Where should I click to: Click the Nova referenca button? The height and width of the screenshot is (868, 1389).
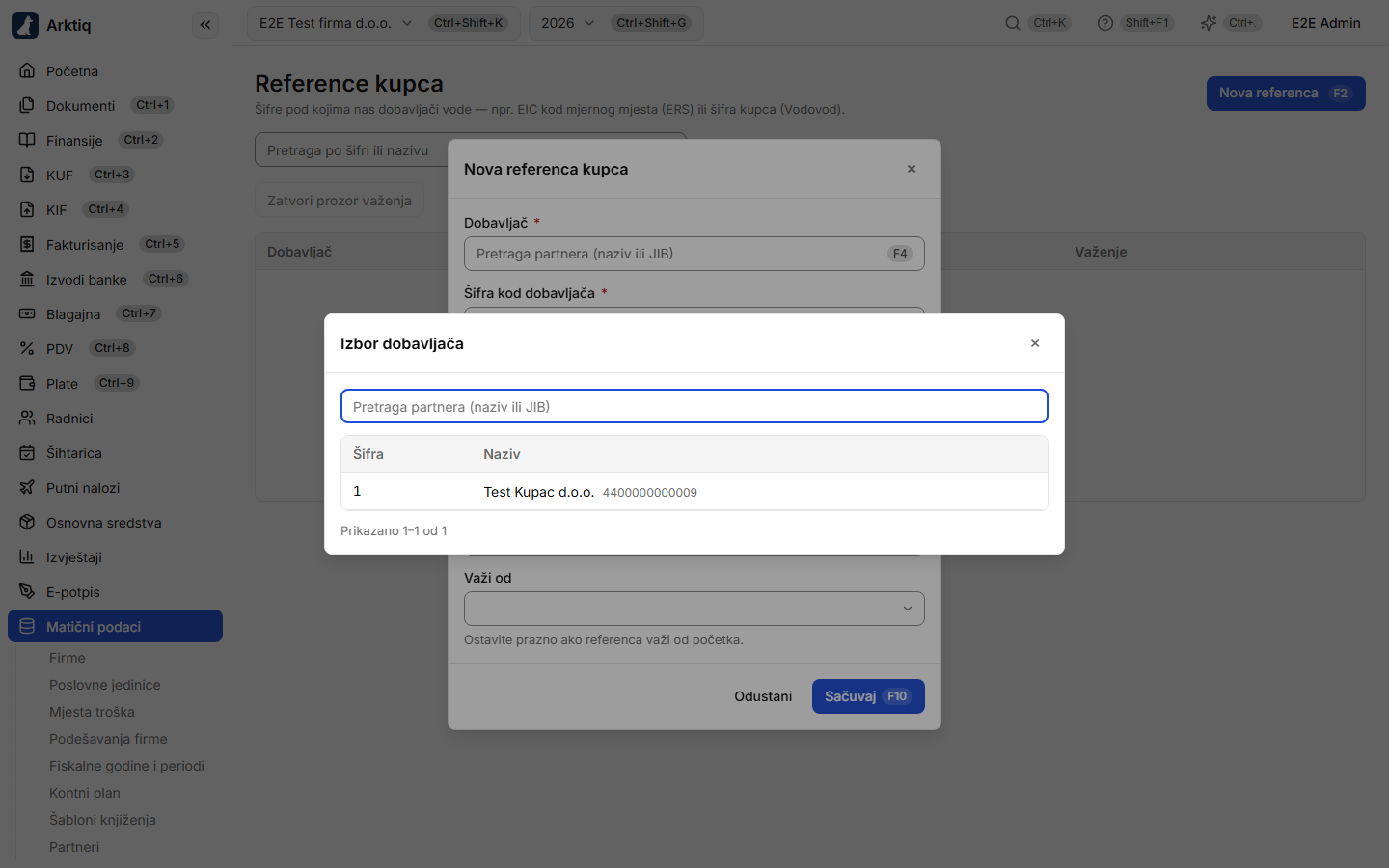point(1286,94)
